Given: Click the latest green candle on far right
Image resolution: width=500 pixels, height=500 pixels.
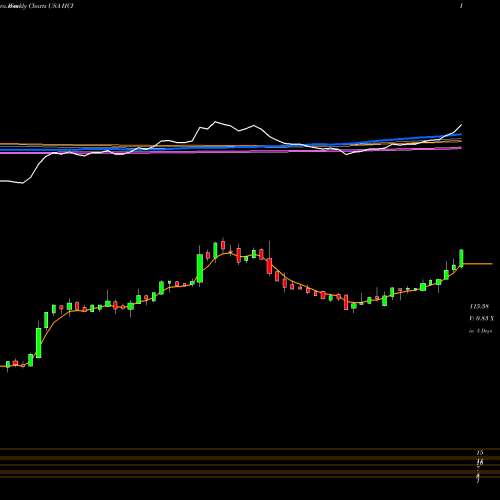Looking at the screenshot, I should [462, 258].
